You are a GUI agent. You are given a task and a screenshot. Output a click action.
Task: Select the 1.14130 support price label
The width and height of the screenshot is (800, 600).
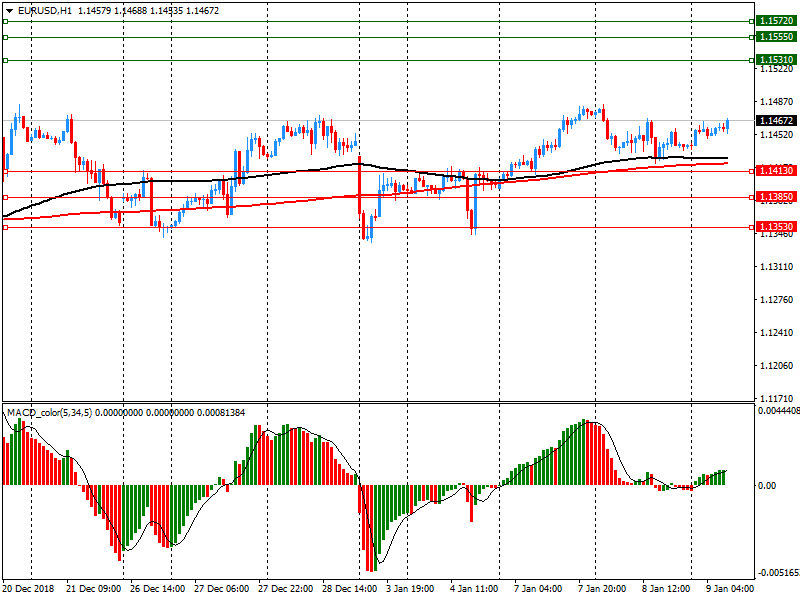click(x=775, y=172)
